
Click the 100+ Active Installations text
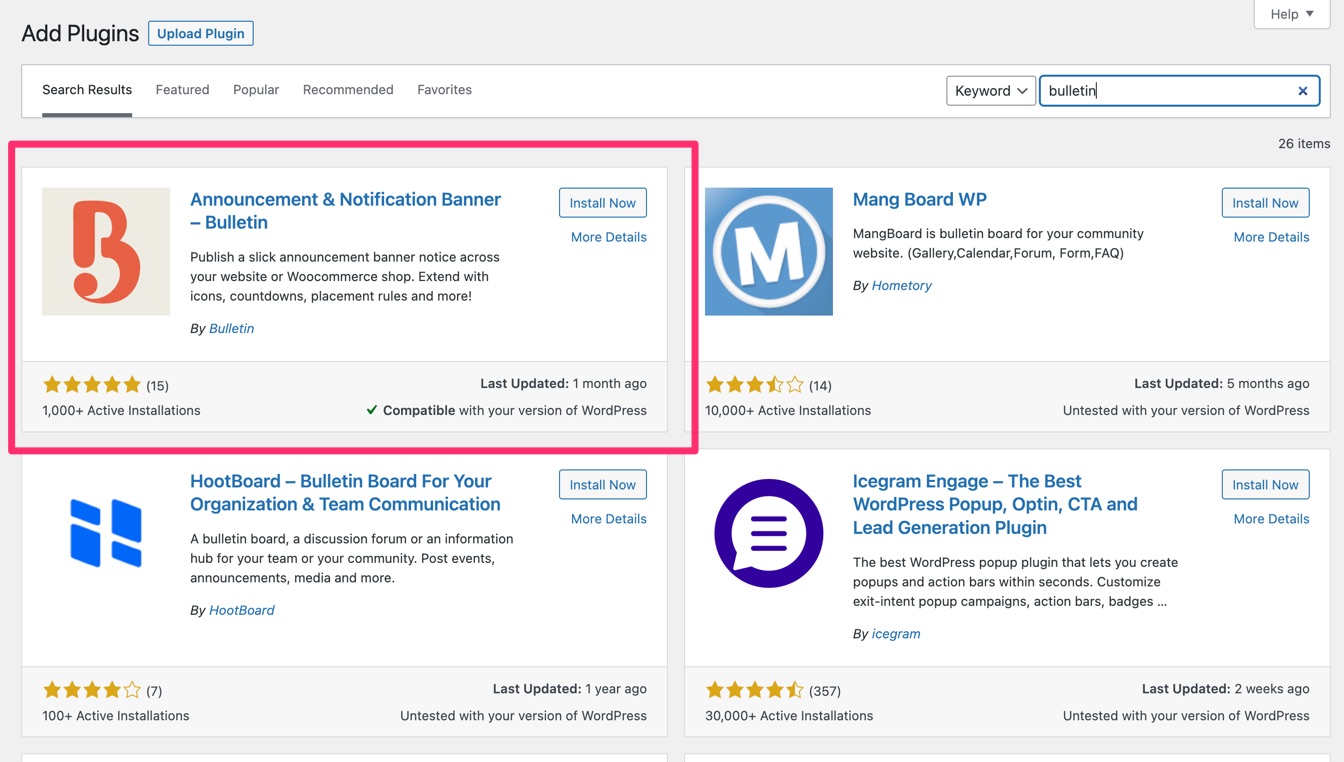tap(115, 716)
